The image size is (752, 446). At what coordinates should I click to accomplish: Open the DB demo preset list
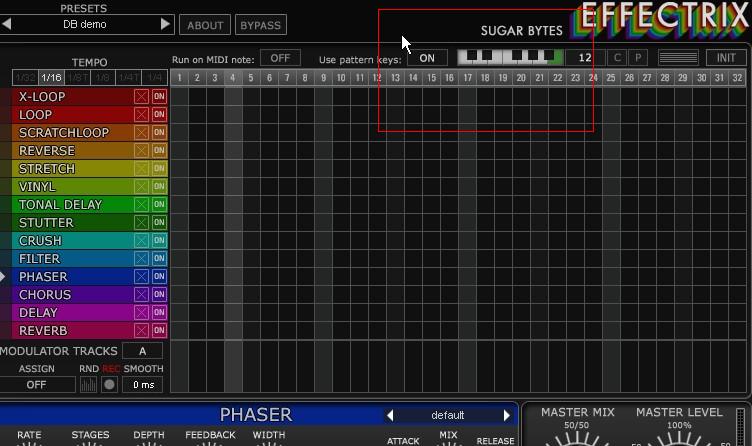click(x=85, y=24)
